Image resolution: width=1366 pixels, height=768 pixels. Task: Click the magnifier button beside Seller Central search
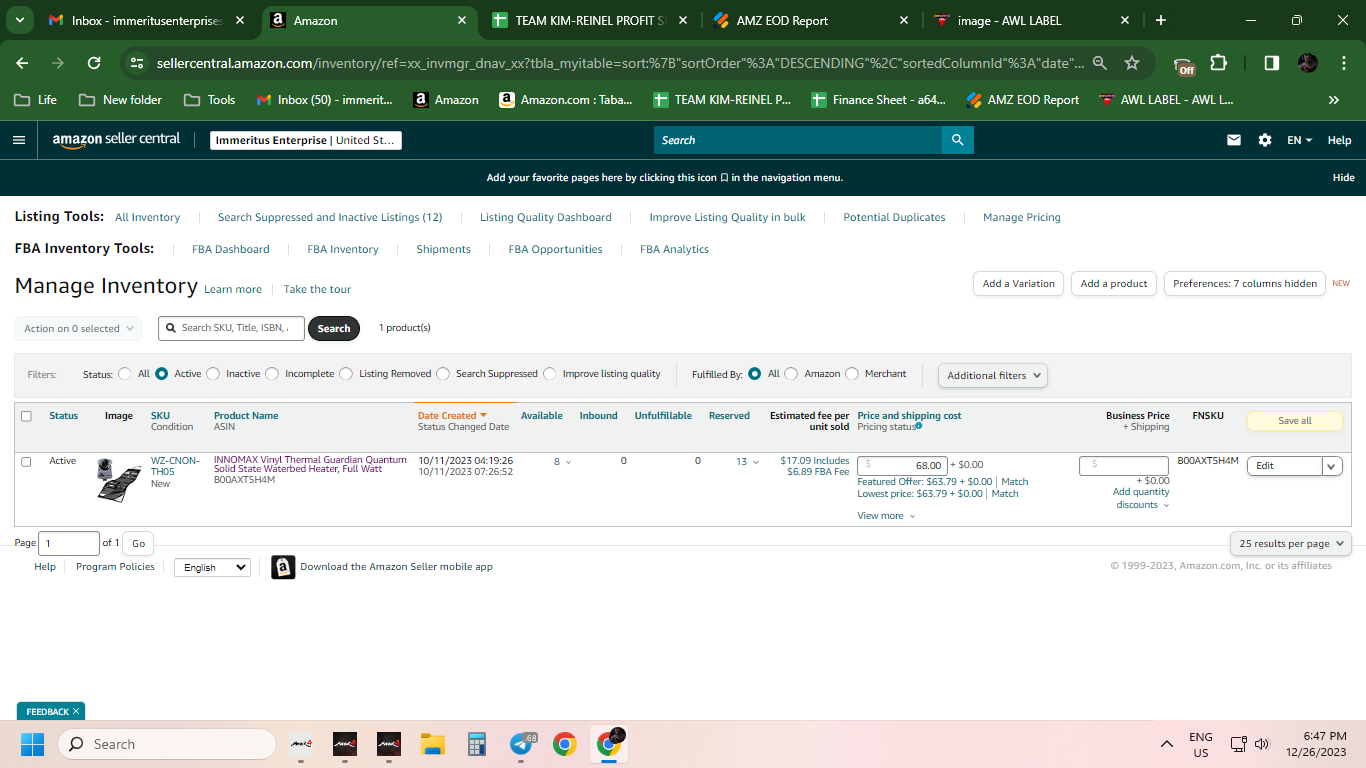pos(957,140)
